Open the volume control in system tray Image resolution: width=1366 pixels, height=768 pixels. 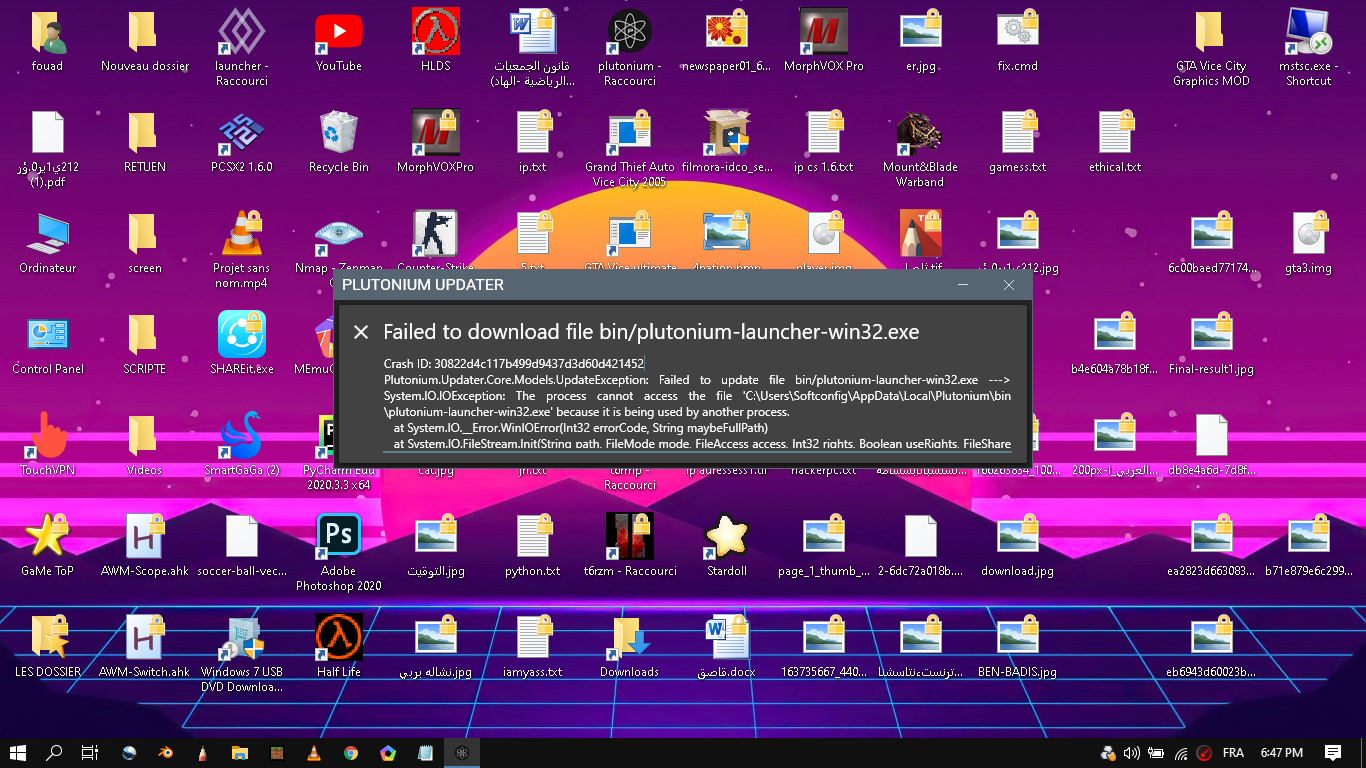pyautogui.click(x=1132, y=753)
